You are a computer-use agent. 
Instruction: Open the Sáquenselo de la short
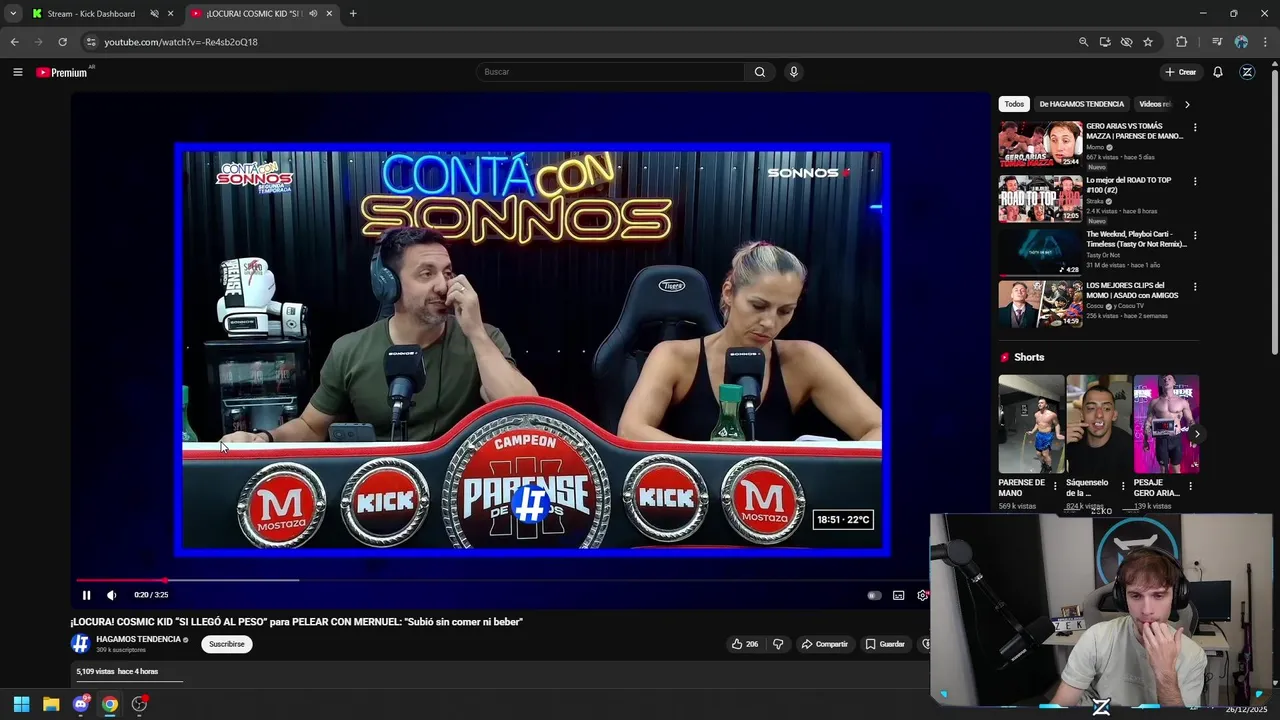(x=1098, y=424)
